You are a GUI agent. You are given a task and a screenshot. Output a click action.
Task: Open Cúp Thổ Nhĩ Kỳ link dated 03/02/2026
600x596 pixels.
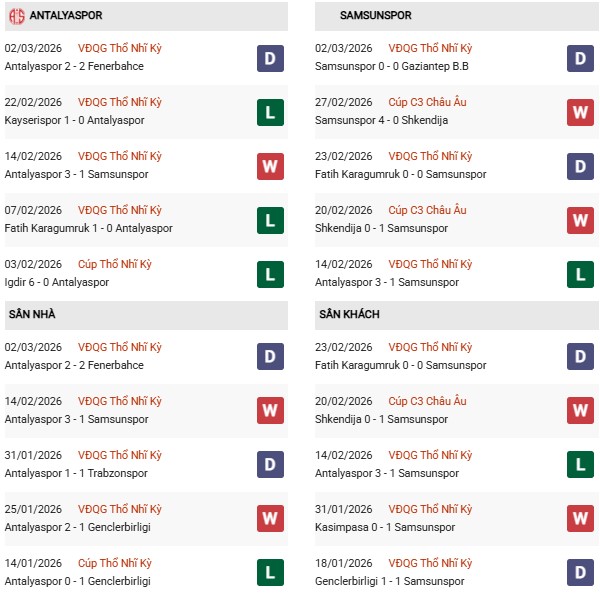[115, 264]
